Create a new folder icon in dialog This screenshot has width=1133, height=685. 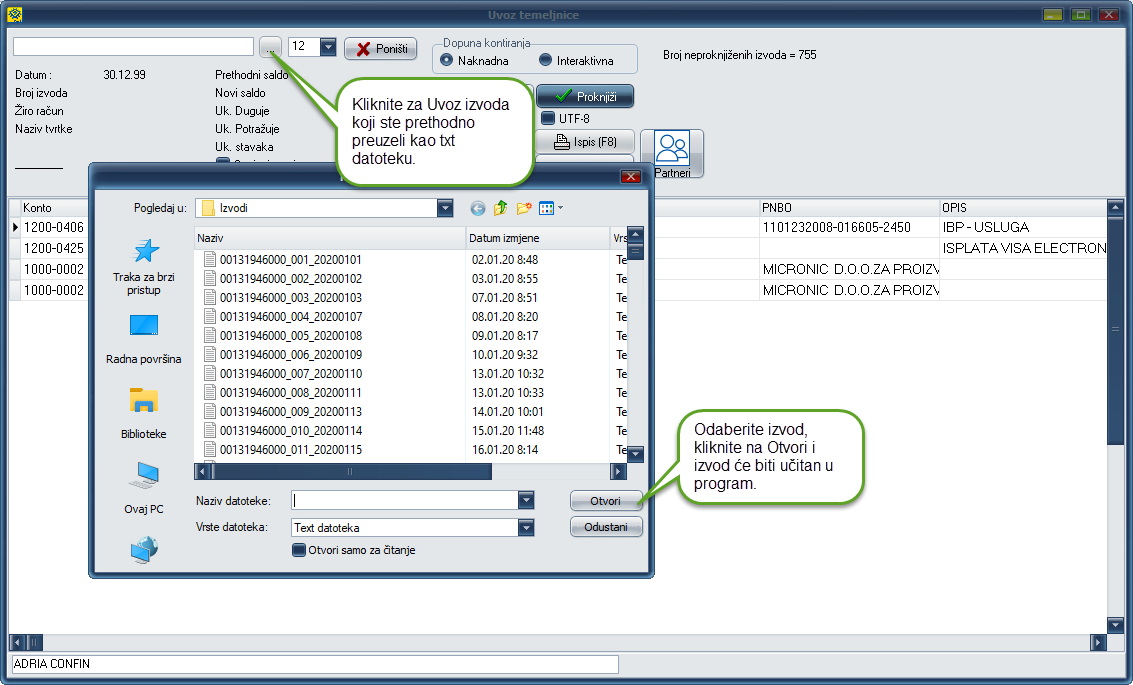[523, 208]
